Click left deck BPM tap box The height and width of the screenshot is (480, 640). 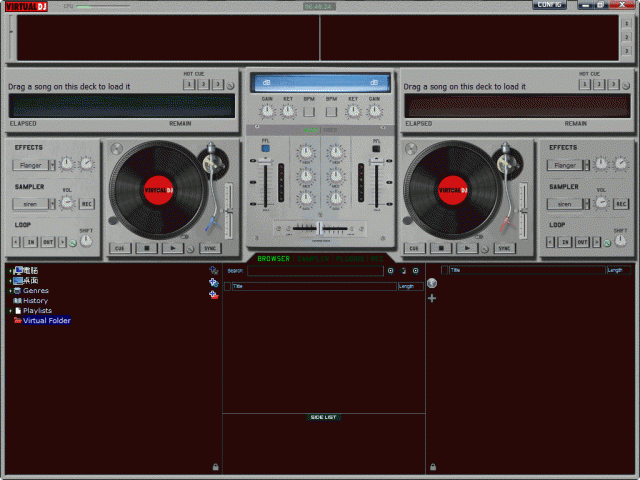click(x=309, y=111)
